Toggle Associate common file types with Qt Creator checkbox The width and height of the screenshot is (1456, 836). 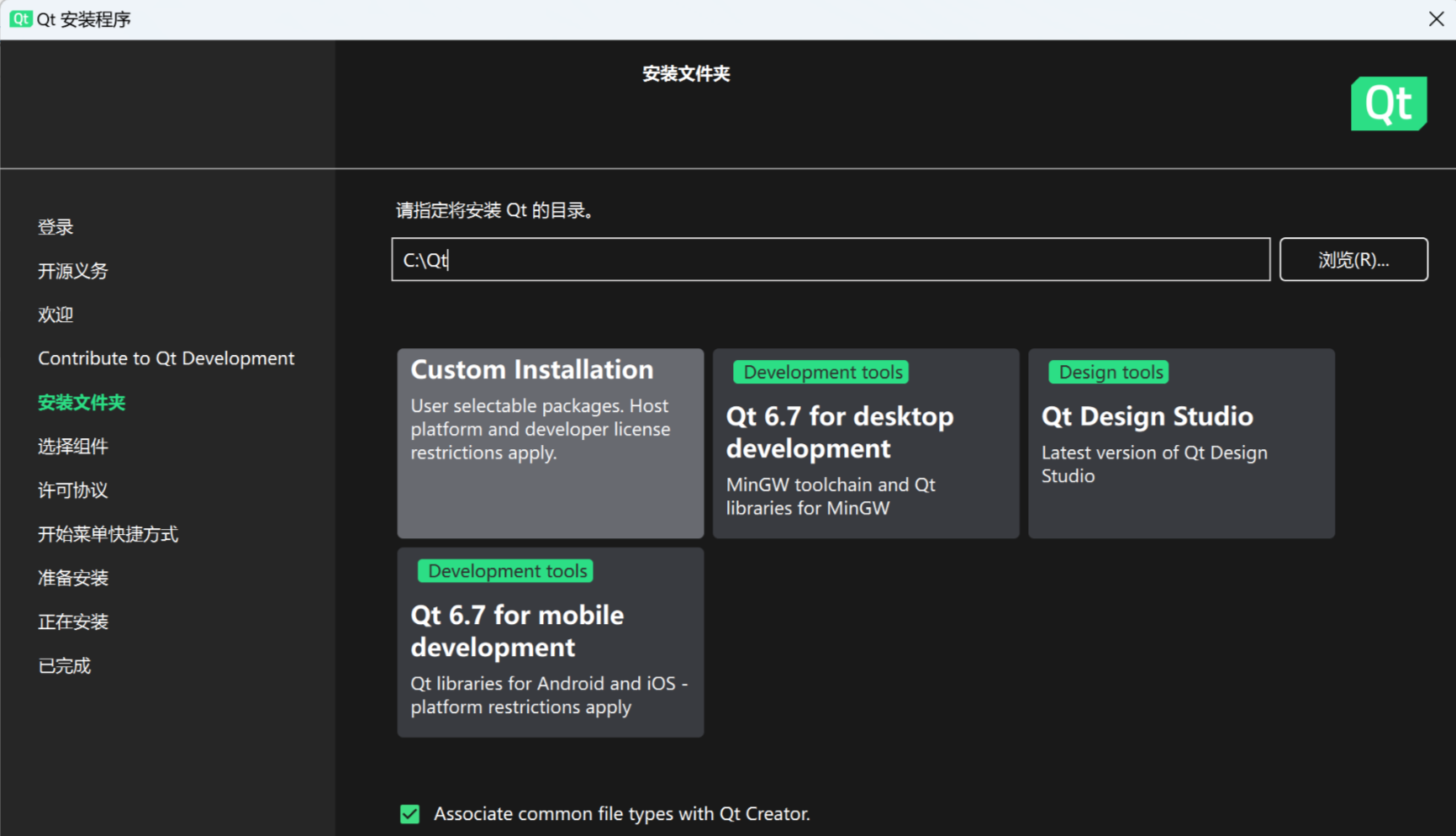409,813
